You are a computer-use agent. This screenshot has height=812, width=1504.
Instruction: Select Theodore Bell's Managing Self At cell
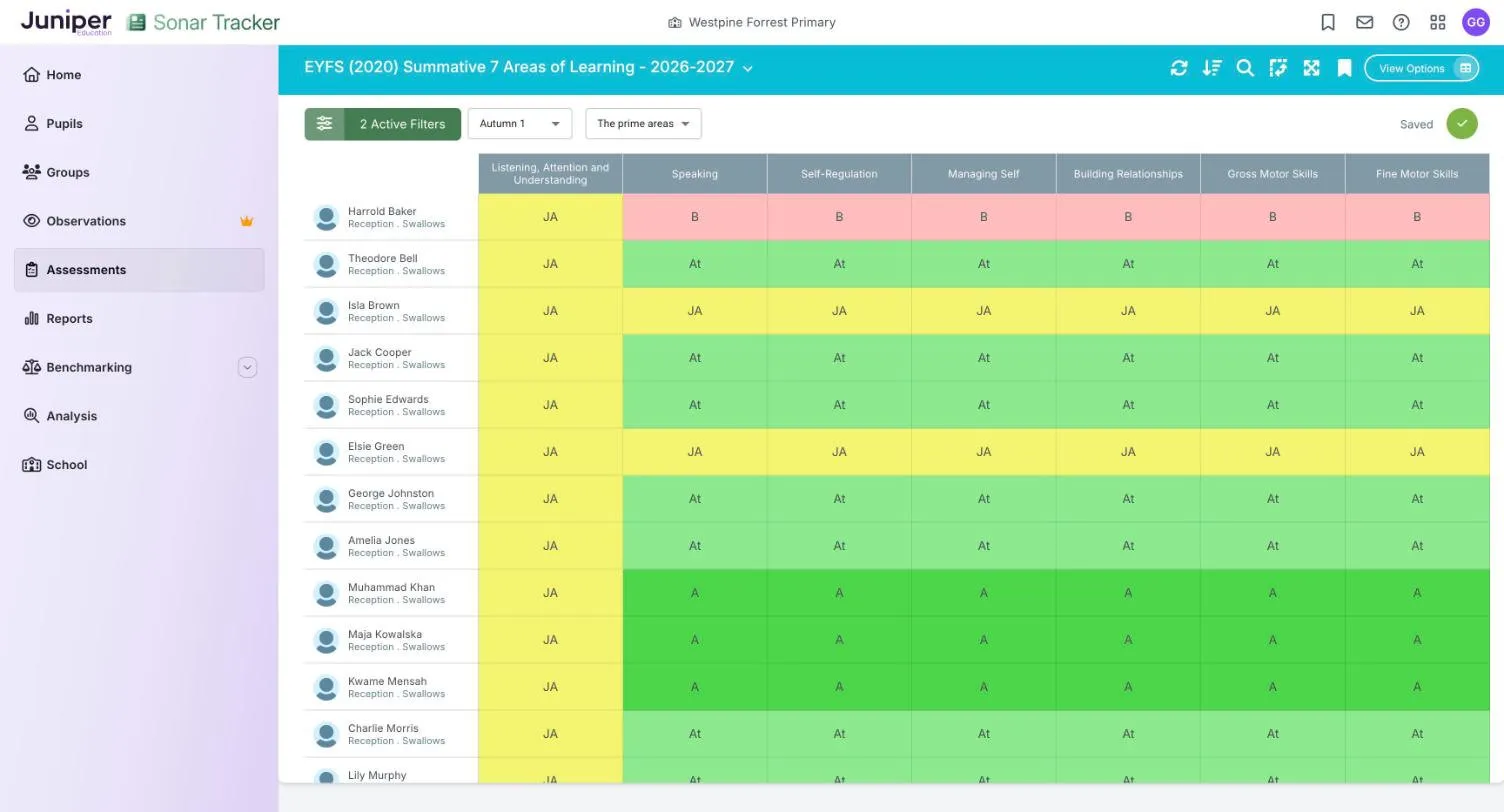pos(983,264)
